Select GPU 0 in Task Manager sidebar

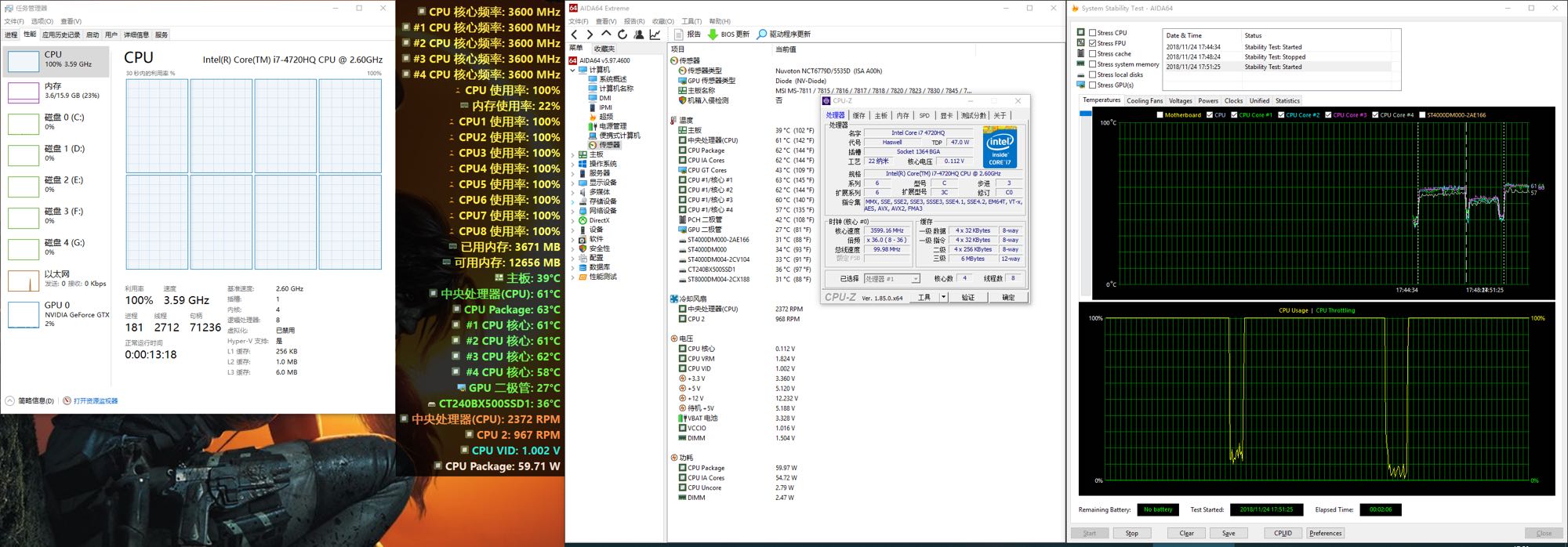click(56, 313)
